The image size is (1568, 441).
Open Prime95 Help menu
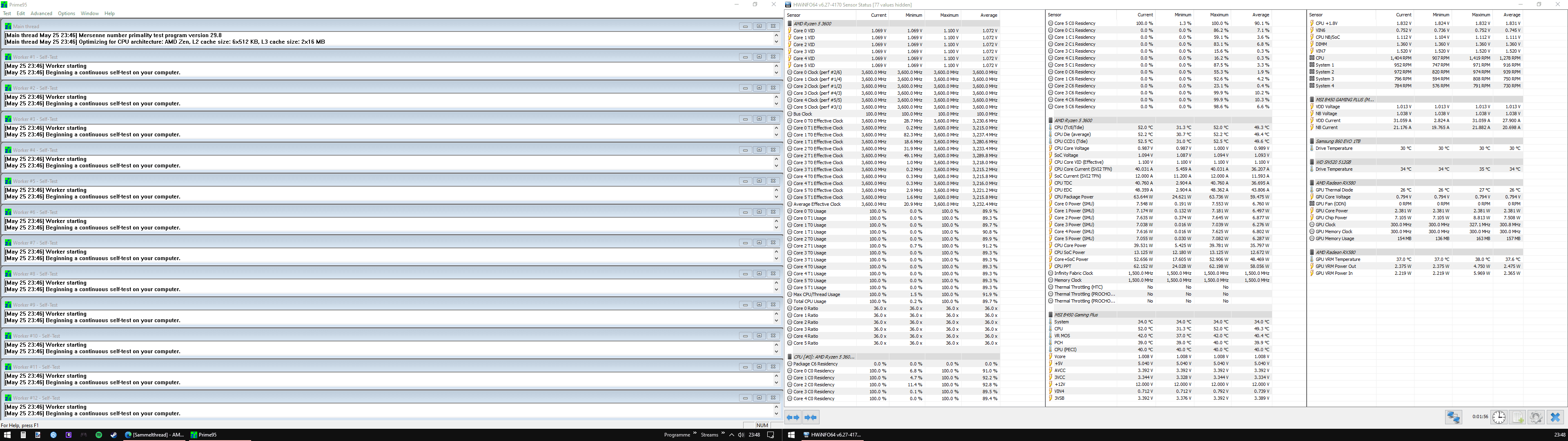click(109, 13)
